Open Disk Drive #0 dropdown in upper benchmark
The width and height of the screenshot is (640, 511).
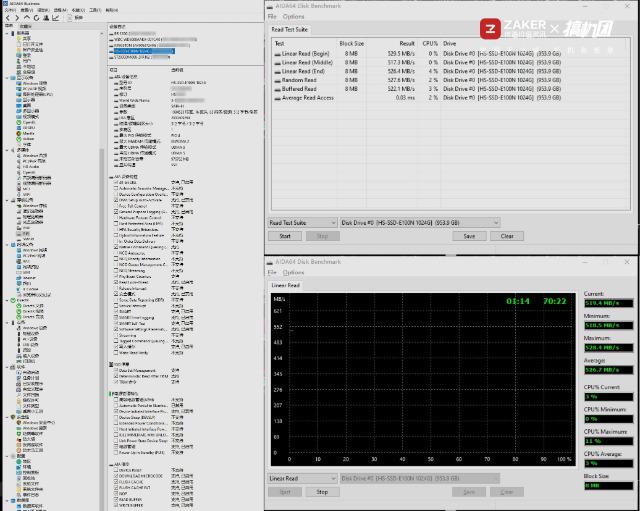[420, 223]
